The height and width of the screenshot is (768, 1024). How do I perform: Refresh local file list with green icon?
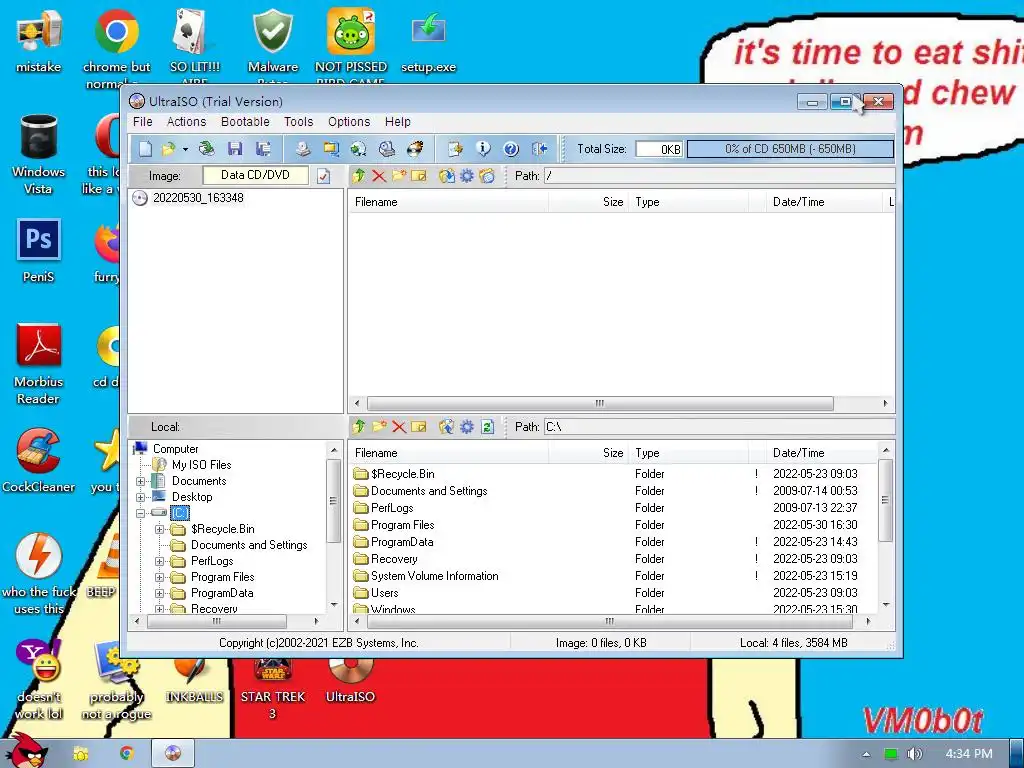(487, 426)
